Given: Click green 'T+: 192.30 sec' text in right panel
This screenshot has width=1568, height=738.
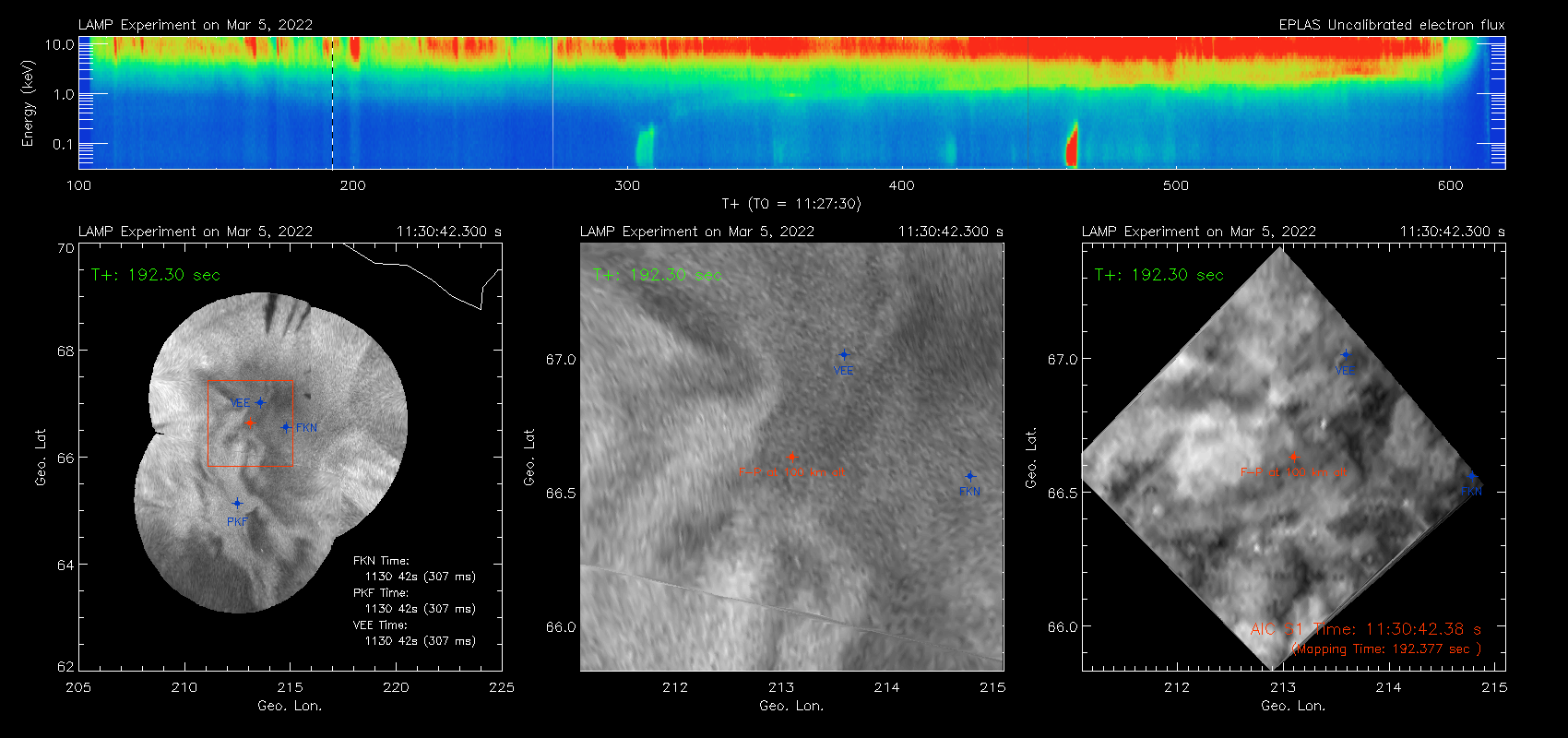Looking at the screenshot, I should point(1159,275).
